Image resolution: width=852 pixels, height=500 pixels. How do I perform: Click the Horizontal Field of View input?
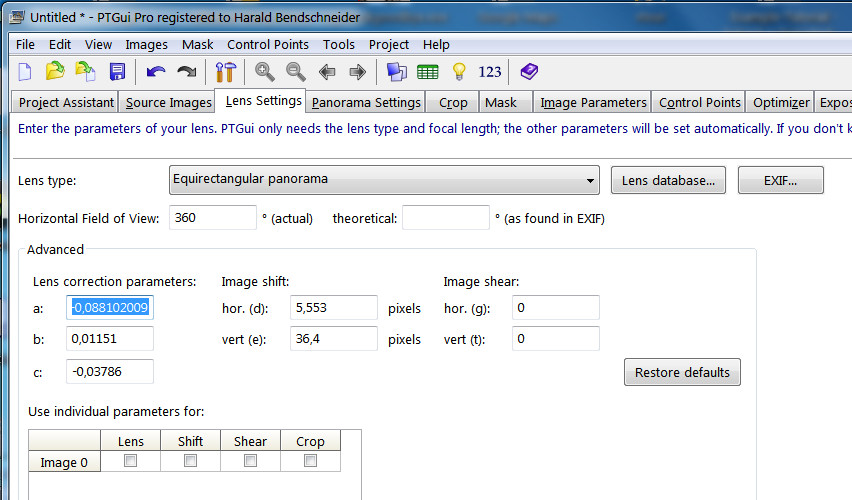[x=213, y=218]
